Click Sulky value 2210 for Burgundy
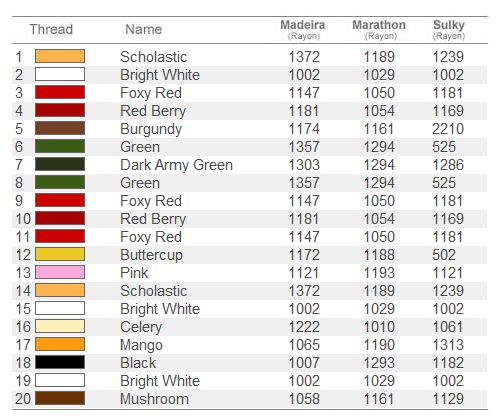Viewport: 500px width, 420px height. (448, 129)
